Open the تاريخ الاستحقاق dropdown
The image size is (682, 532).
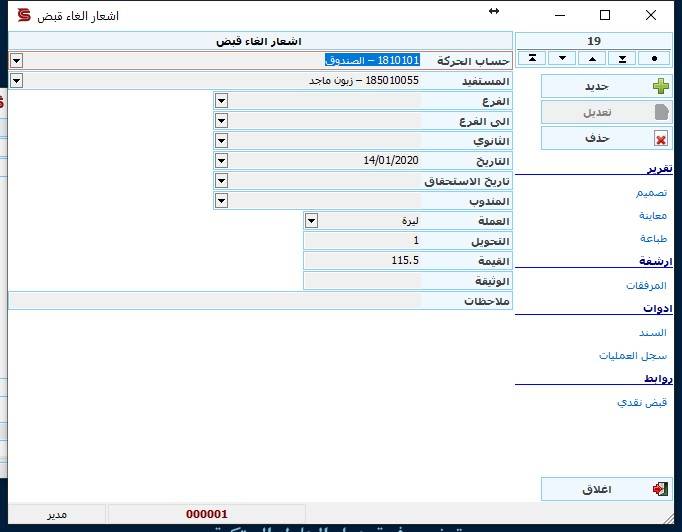coord(221,181)
